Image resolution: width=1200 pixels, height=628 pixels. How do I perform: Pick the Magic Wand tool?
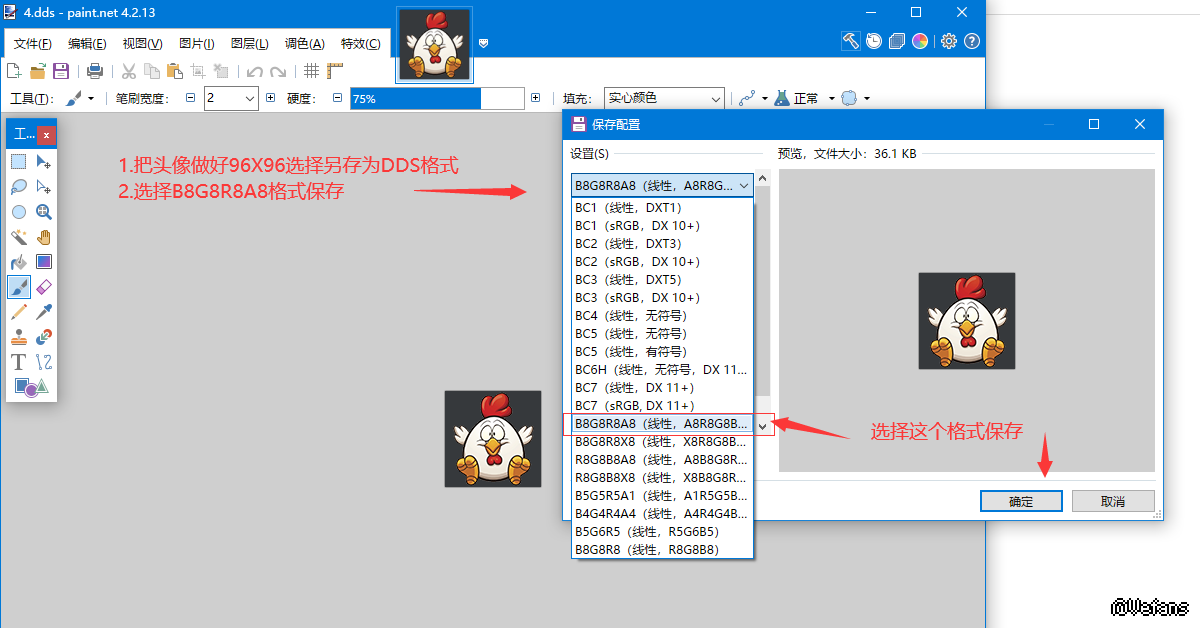point(19,237)
